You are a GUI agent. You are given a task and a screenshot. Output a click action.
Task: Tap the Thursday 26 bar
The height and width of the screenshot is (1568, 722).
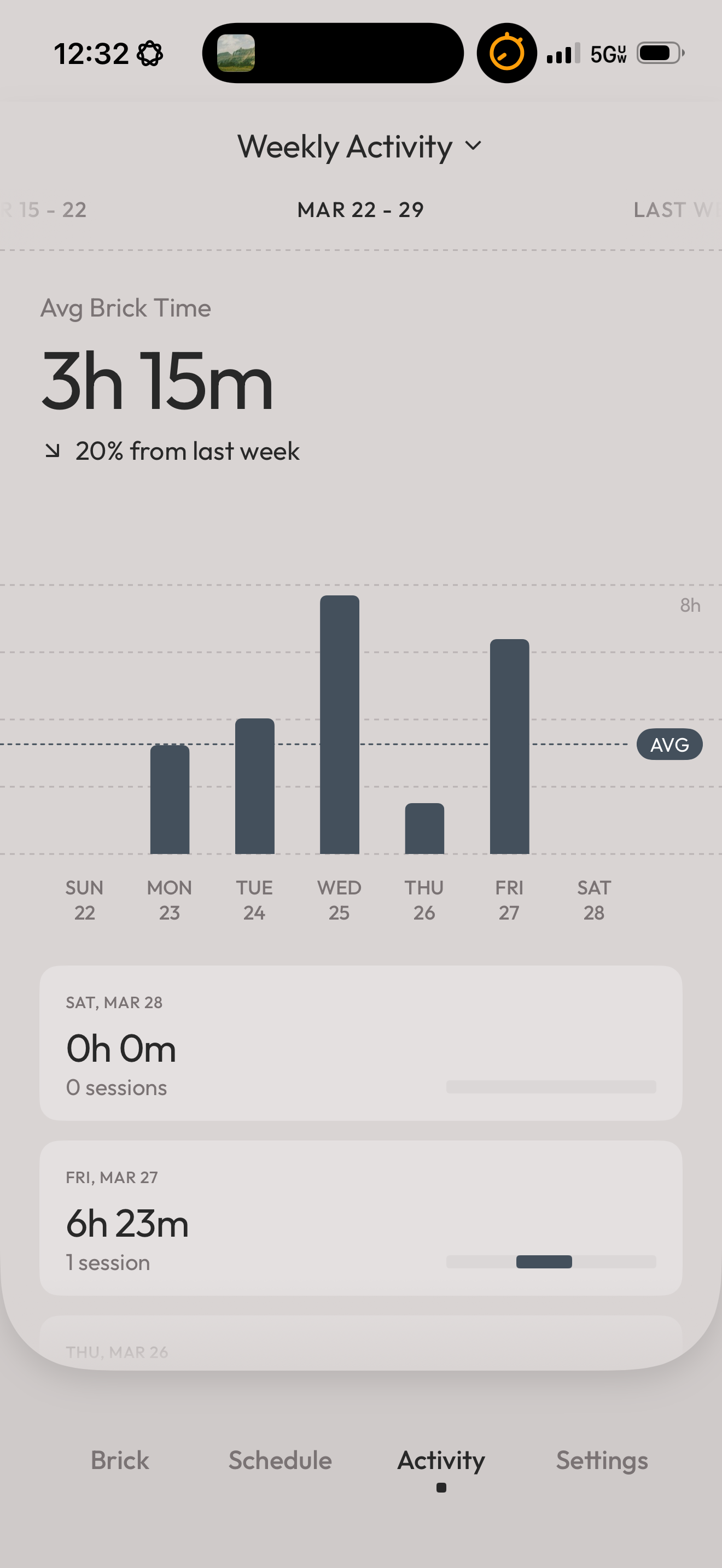424,828
